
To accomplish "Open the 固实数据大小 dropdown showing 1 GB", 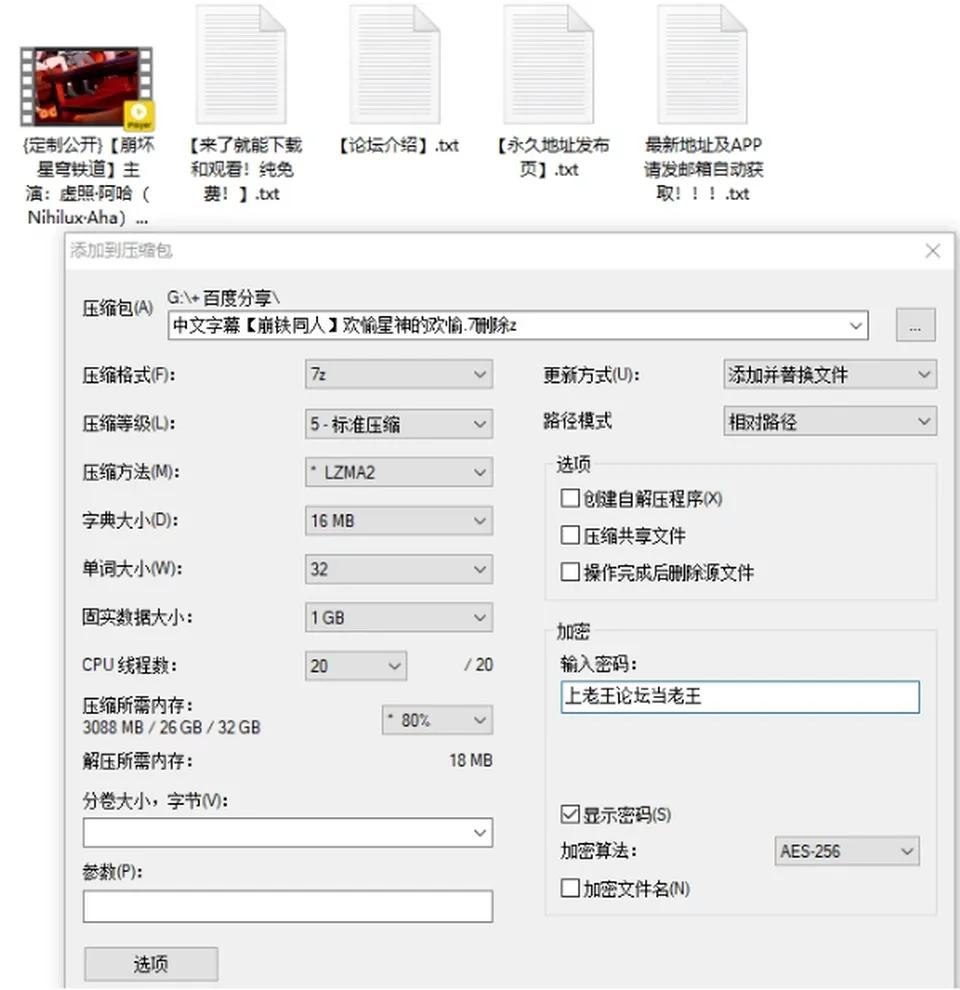I will (399, 617).
